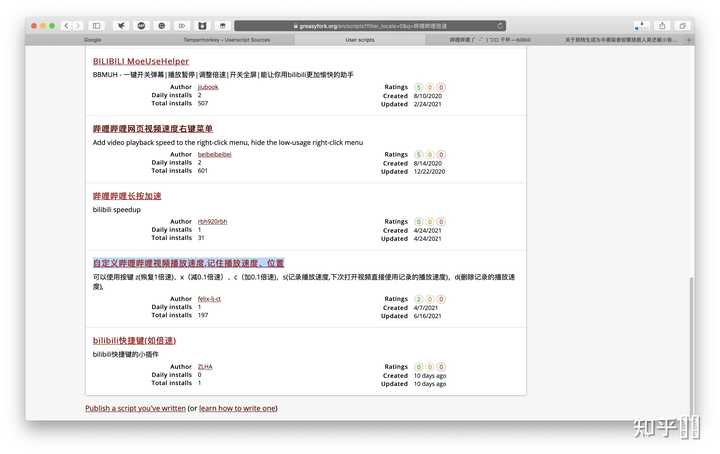Click the BBMUH description line

223,75
